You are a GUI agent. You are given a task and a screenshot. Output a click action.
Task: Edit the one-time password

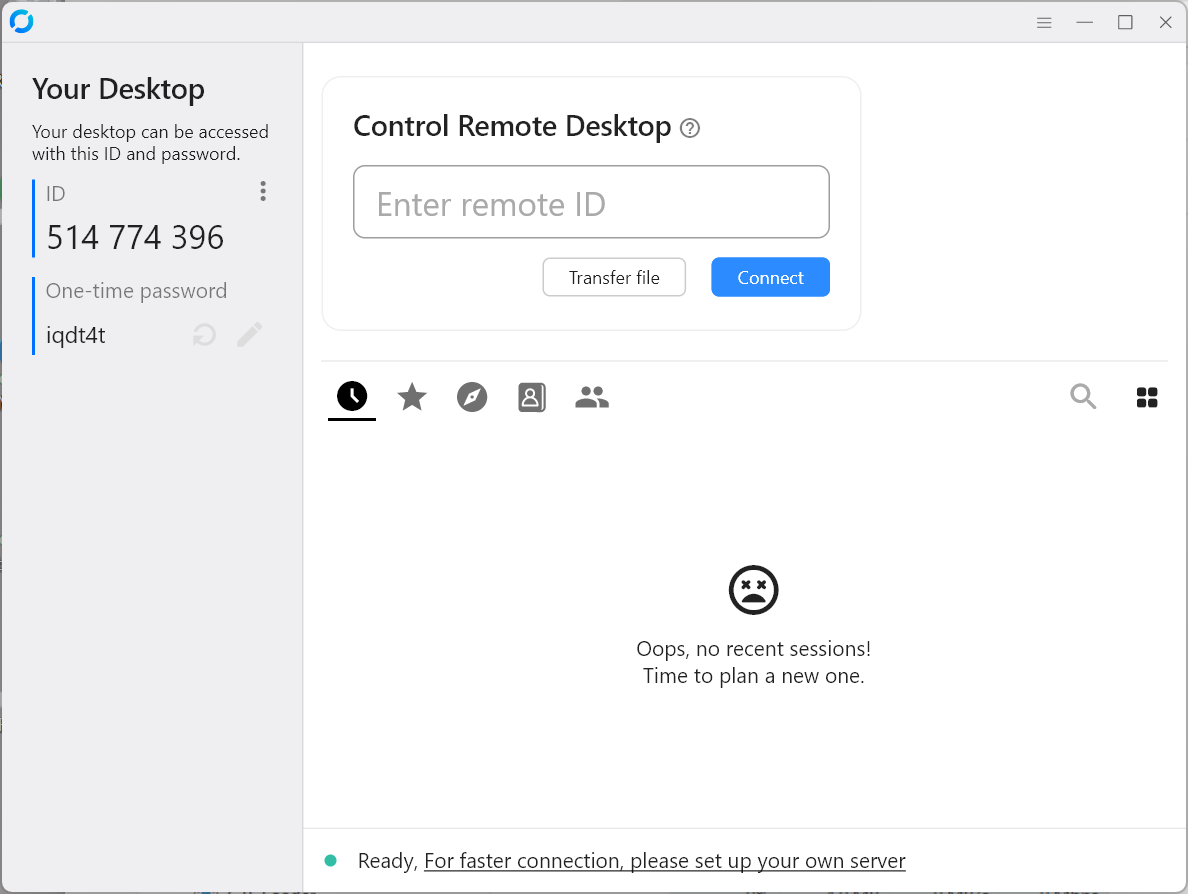coord(250,335)
